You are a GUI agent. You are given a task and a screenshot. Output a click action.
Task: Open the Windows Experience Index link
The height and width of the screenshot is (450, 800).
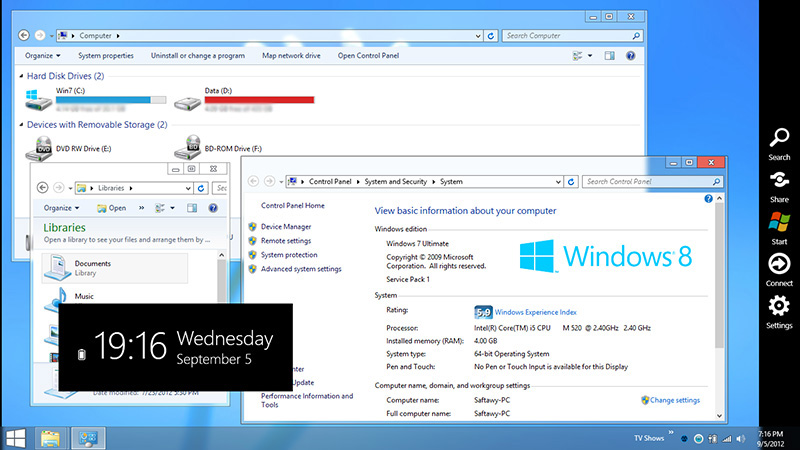pyautogui.click(x=535, y=312)
